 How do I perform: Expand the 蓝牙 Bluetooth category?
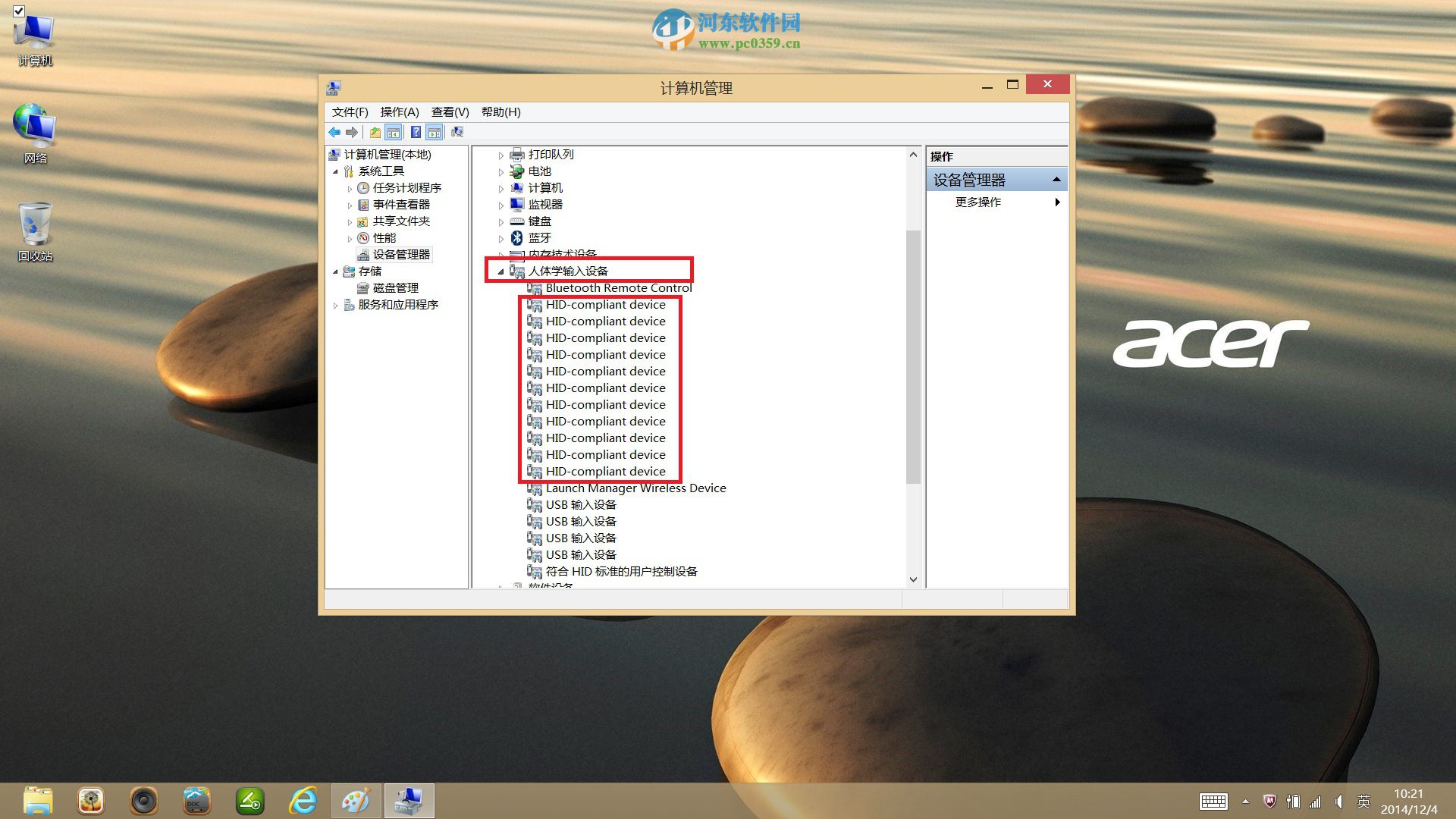point(500,239)
